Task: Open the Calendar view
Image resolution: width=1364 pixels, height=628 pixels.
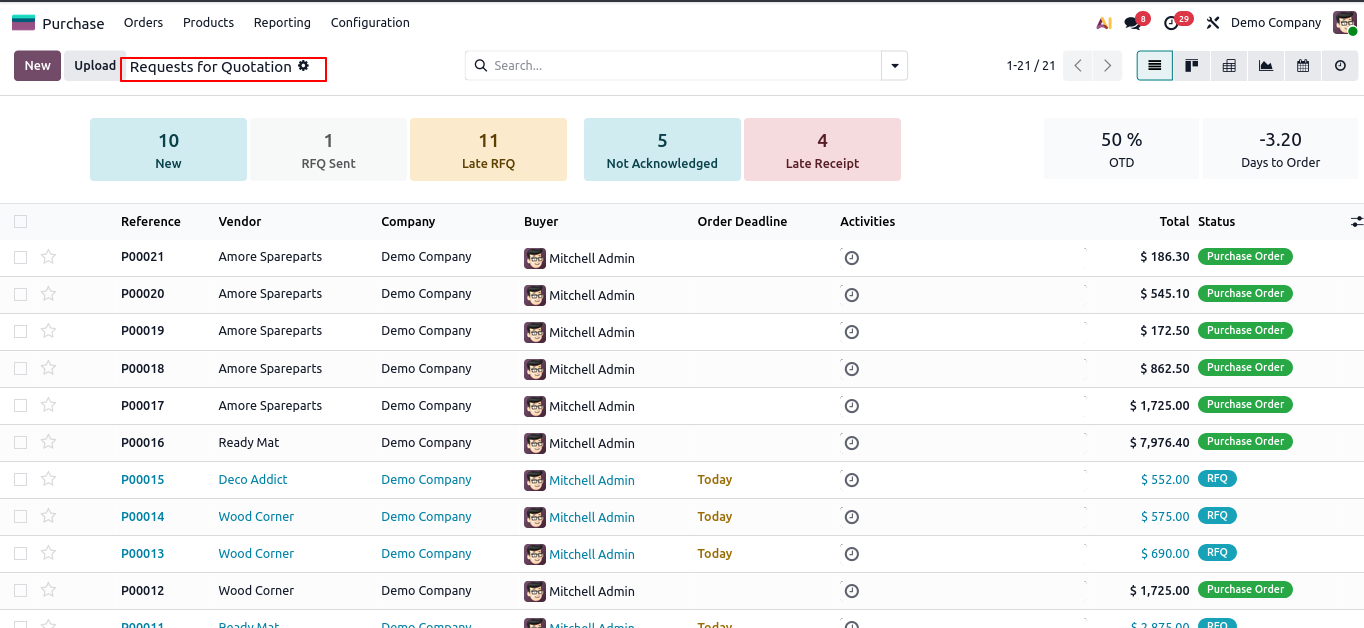Action: (x=1303, y=66)
